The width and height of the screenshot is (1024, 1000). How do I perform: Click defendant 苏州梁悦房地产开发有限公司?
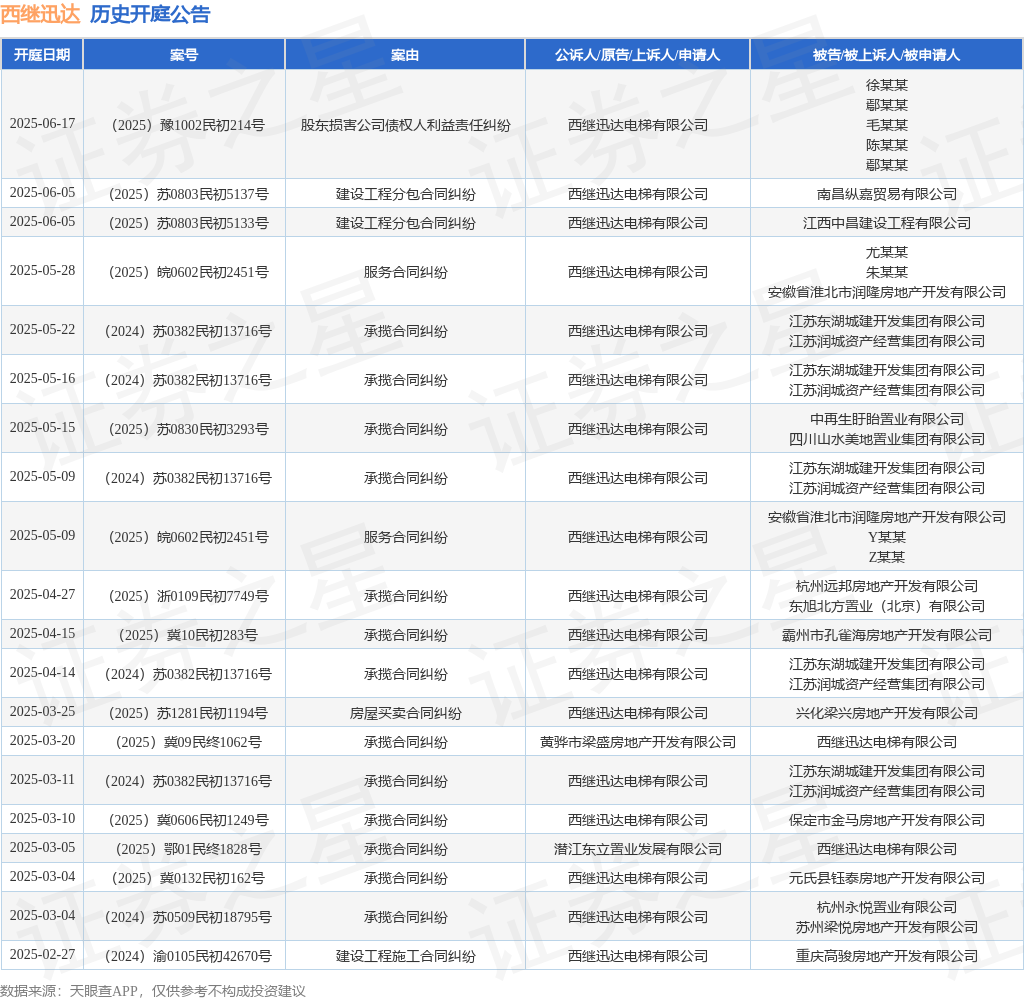coord(886,927)
